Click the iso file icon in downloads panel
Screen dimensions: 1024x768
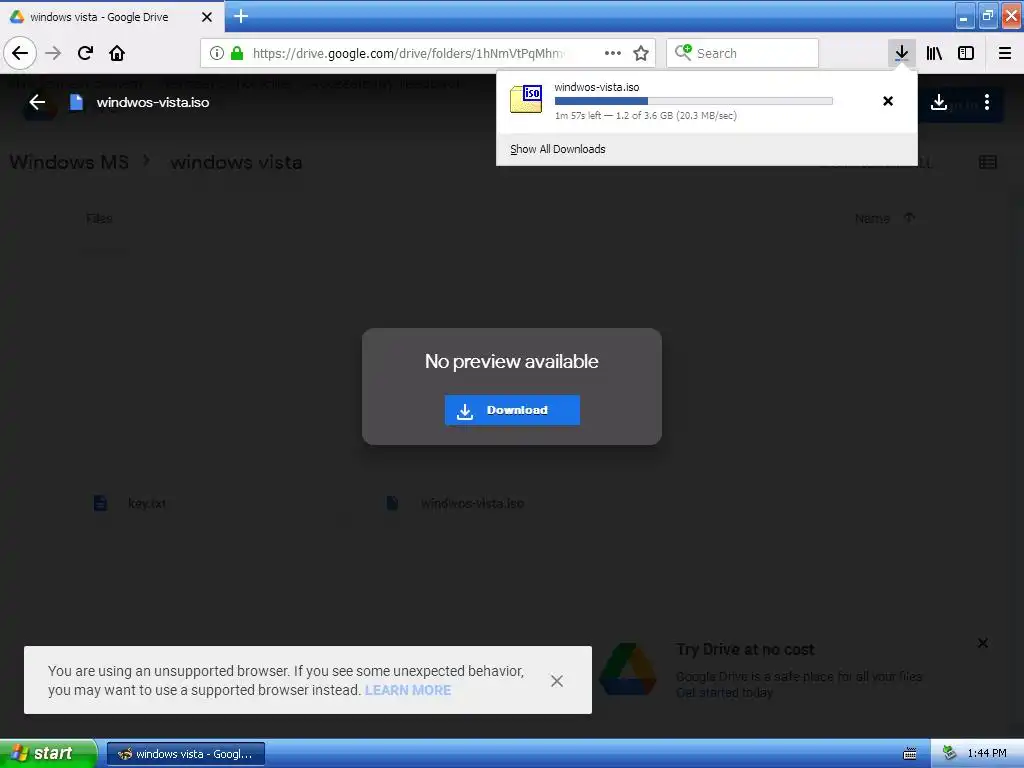tap(526, 99)
